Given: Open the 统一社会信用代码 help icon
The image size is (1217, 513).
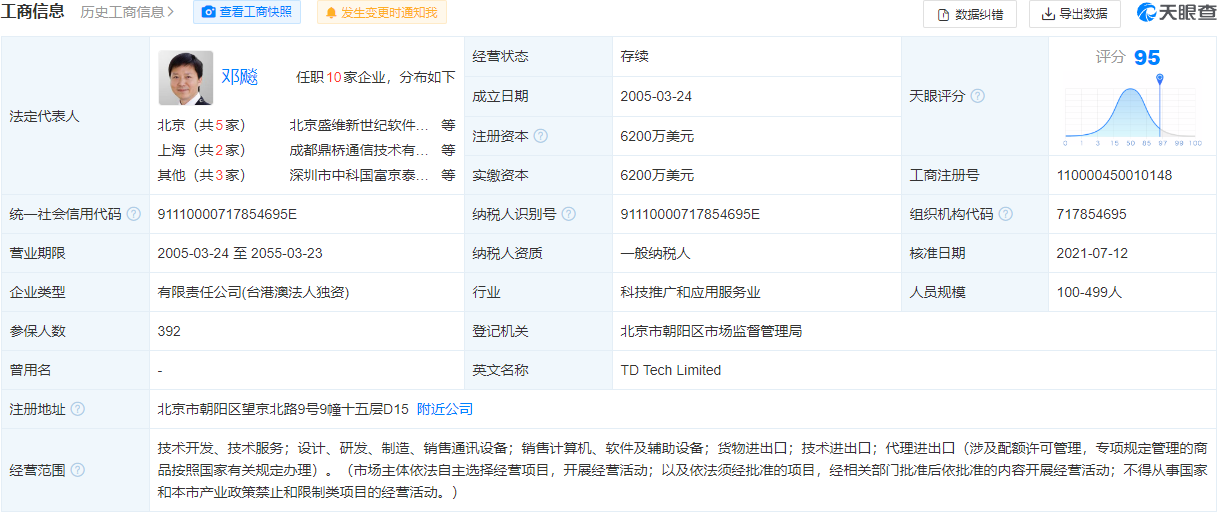Looking at the screenshot, I should 134,214.
